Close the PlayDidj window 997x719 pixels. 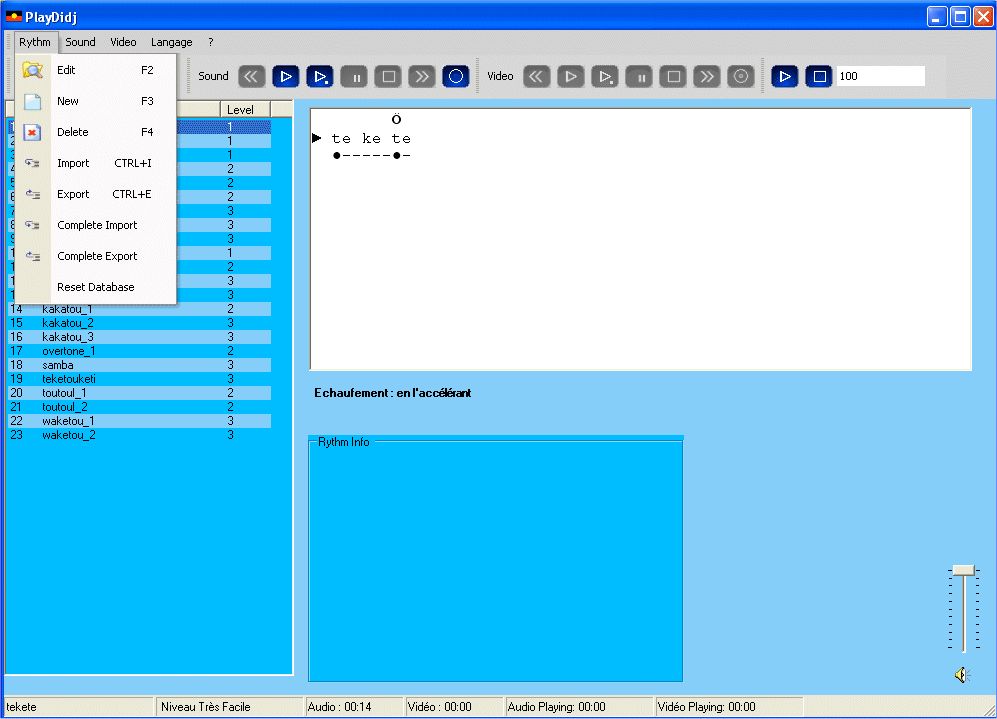(x=983, y=17)
